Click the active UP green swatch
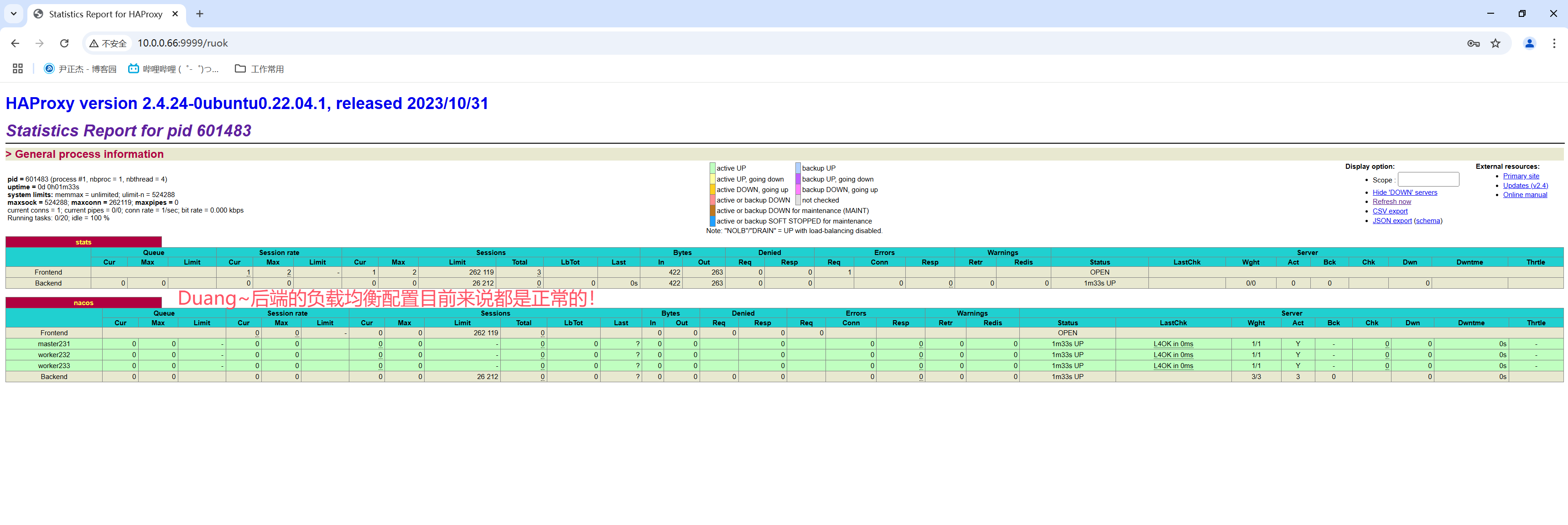 [x=712, y=168]
